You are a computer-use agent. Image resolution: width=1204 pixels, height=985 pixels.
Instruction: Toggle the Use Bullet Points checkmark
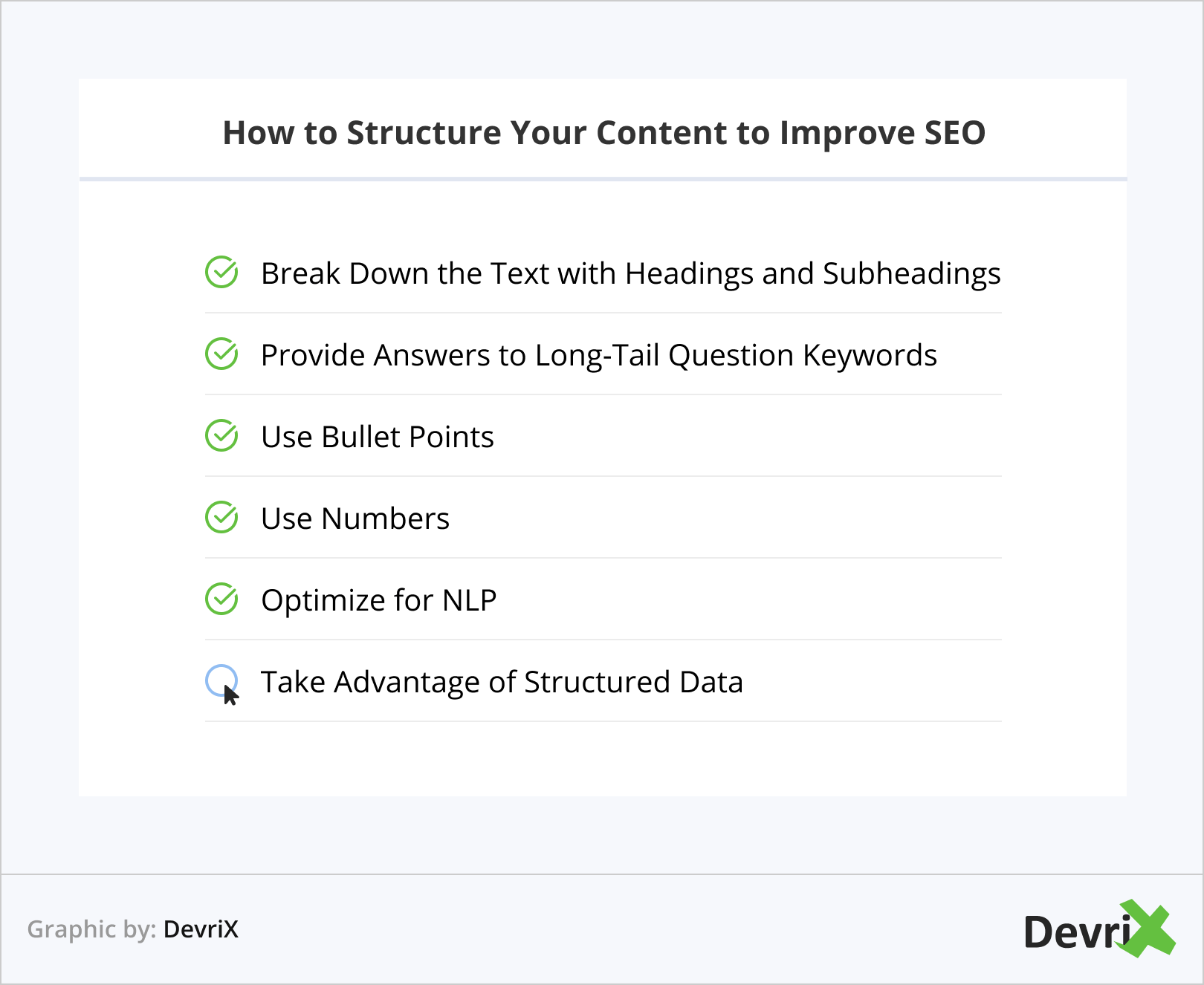click(x=221, y=436)
